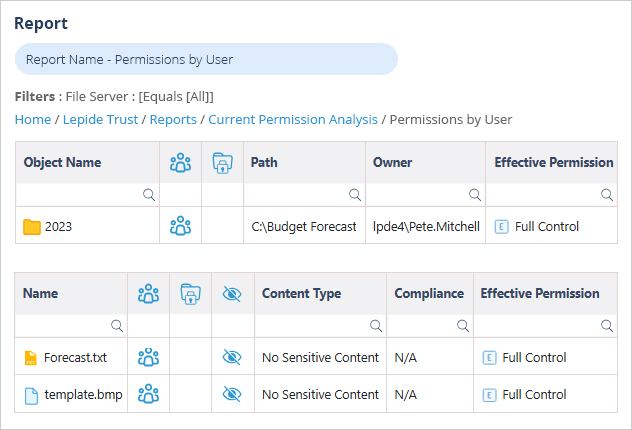
Task: Open the Lepide Trust breadcrumb link
Action: pyautogui.click(x=100, y=120)
